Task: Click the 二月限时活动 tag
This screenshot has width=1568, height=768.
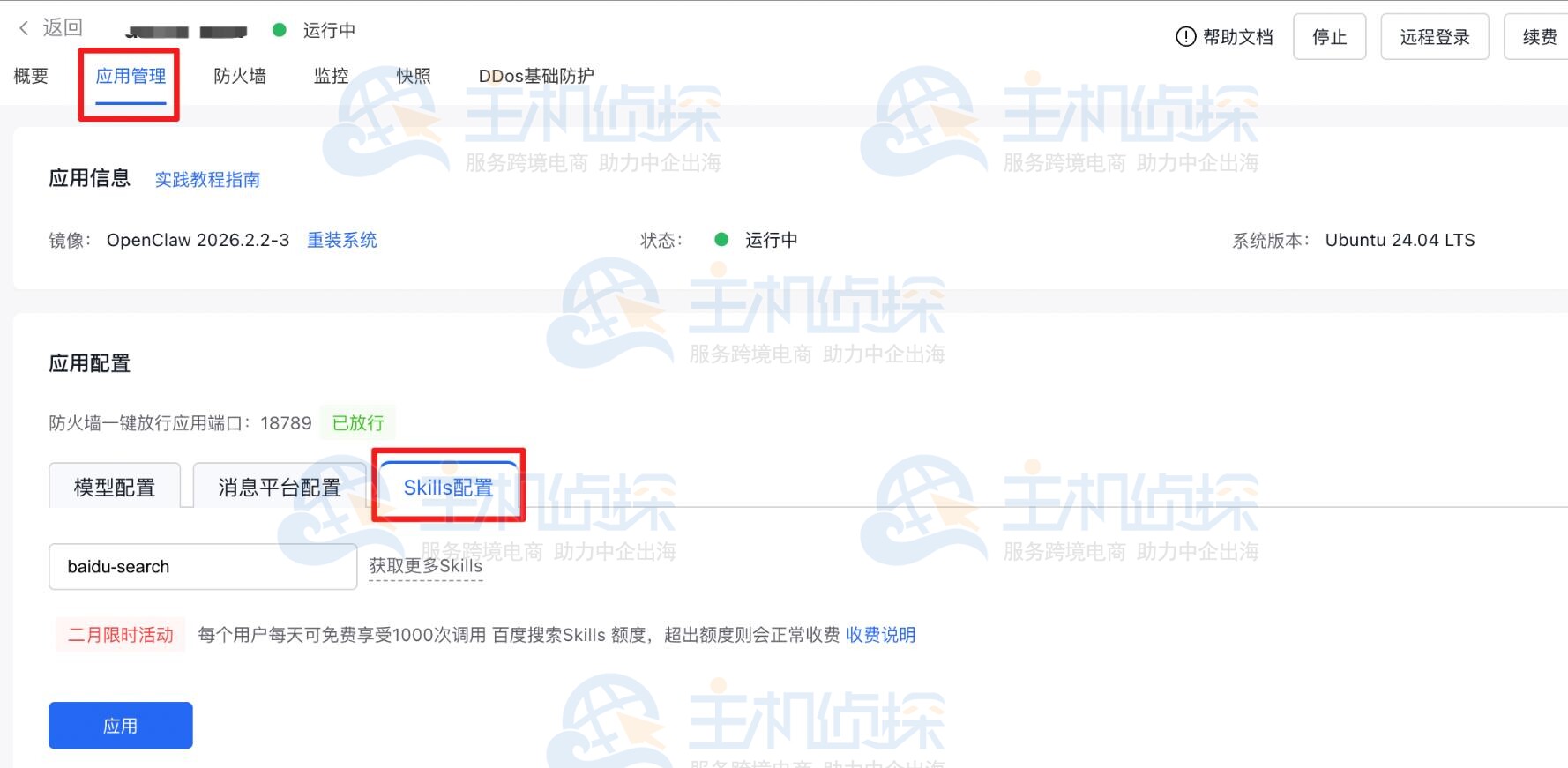Action: click(121, 635)
